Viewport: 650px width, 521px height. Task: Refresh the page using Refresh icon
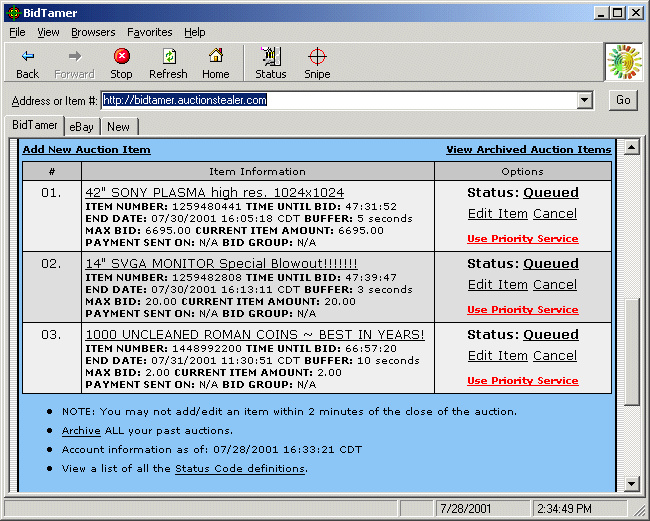[x=169, y=56]
